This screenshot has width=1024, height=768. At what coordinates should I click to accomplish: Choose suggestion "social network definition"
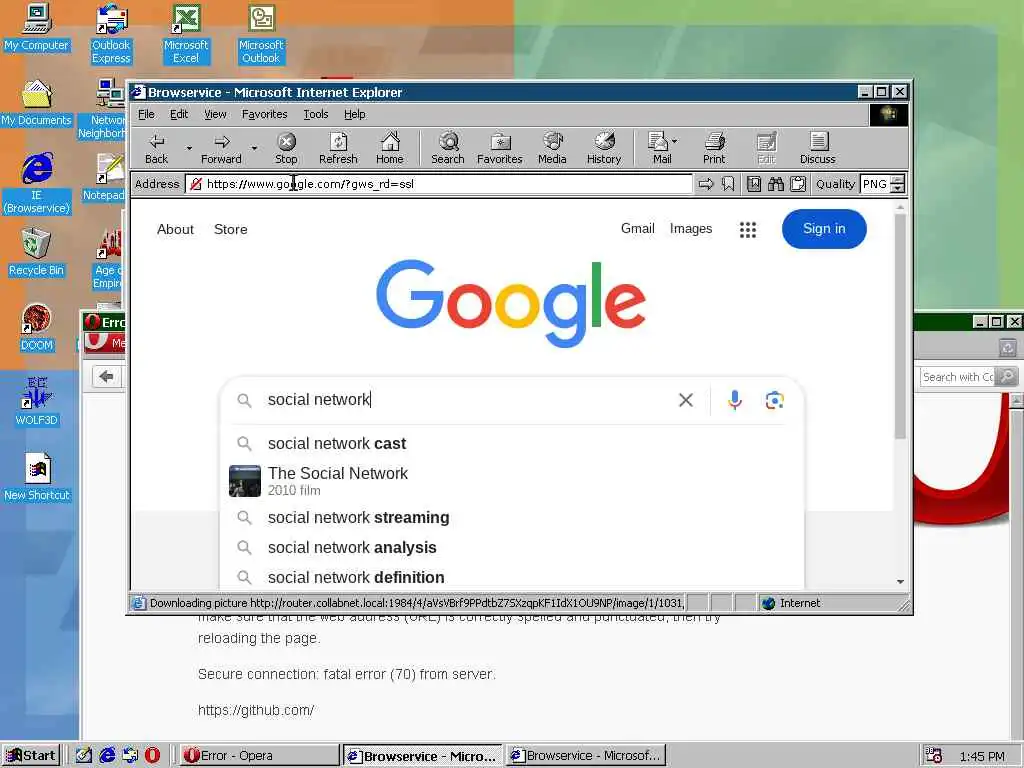(512, 577)
